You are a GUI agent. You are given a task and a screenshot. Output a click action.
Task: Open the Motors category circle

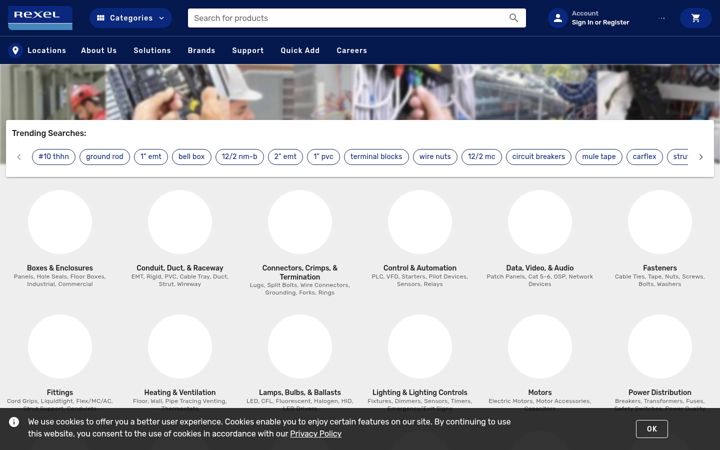pos(540,346)
